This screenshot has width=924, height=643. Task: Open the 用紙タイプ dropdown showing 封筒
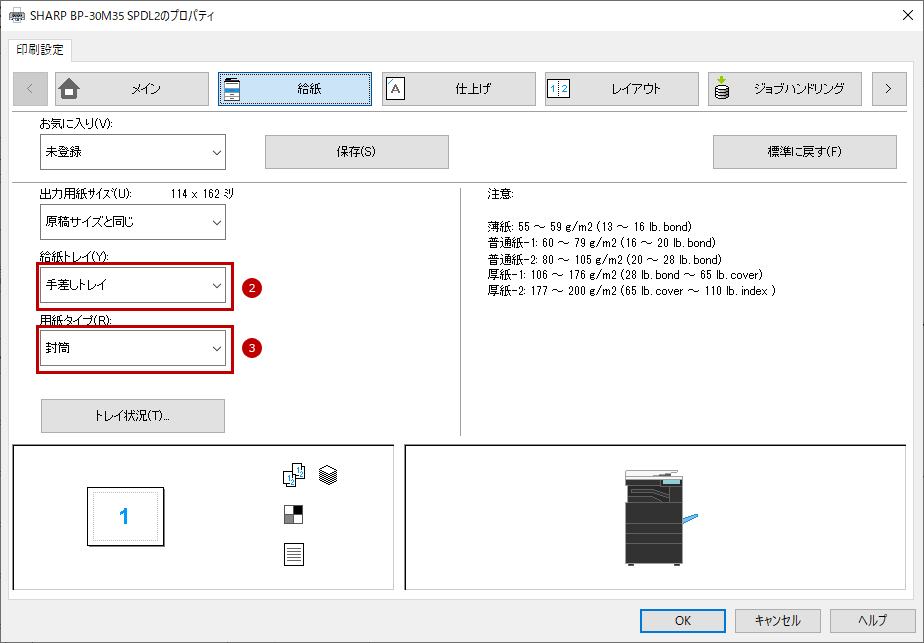coord(133,348)
